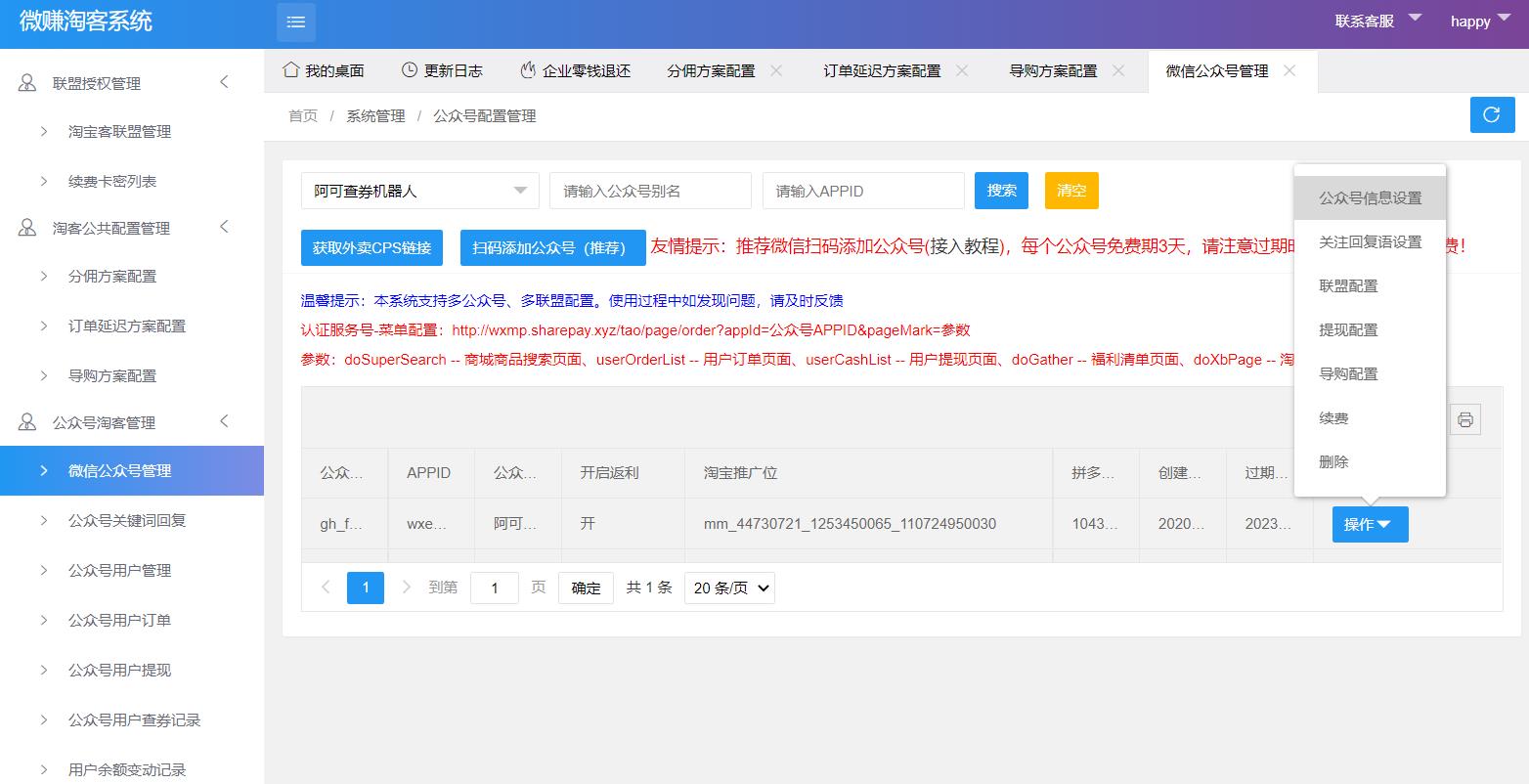Screen dimensions: 1529x784
Task: Switch to the 导购方案配置 tab
Action: 1053,70
